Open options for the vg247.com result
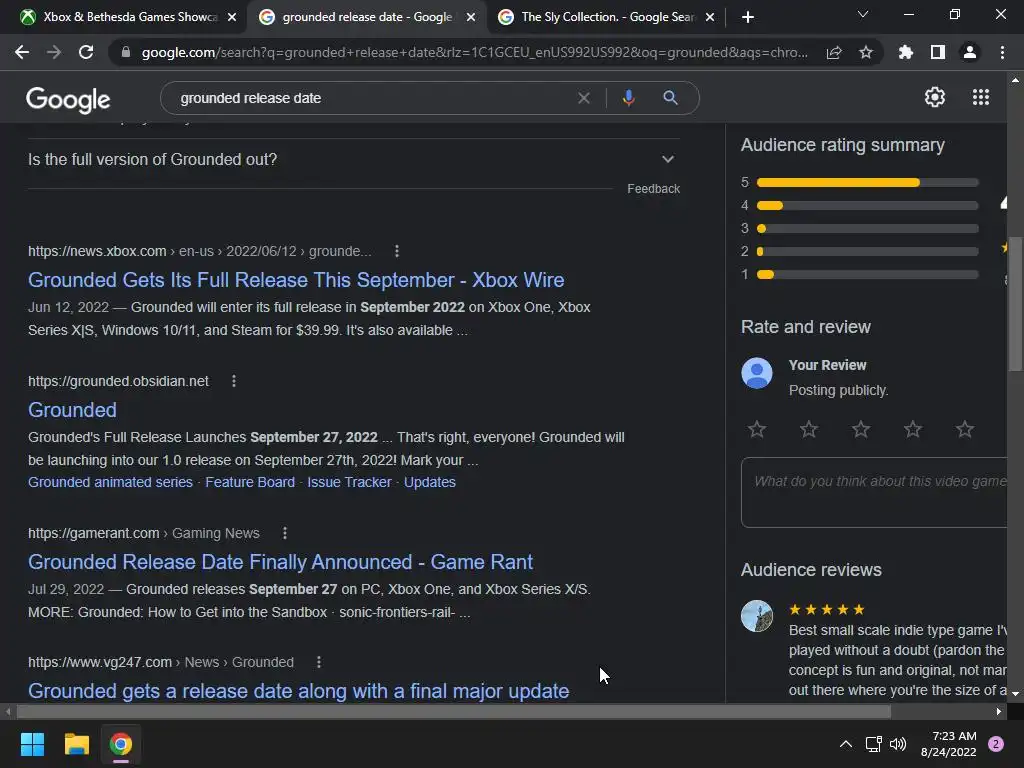This screenshot has width=1024, height=768. click(x=319, y=662)
